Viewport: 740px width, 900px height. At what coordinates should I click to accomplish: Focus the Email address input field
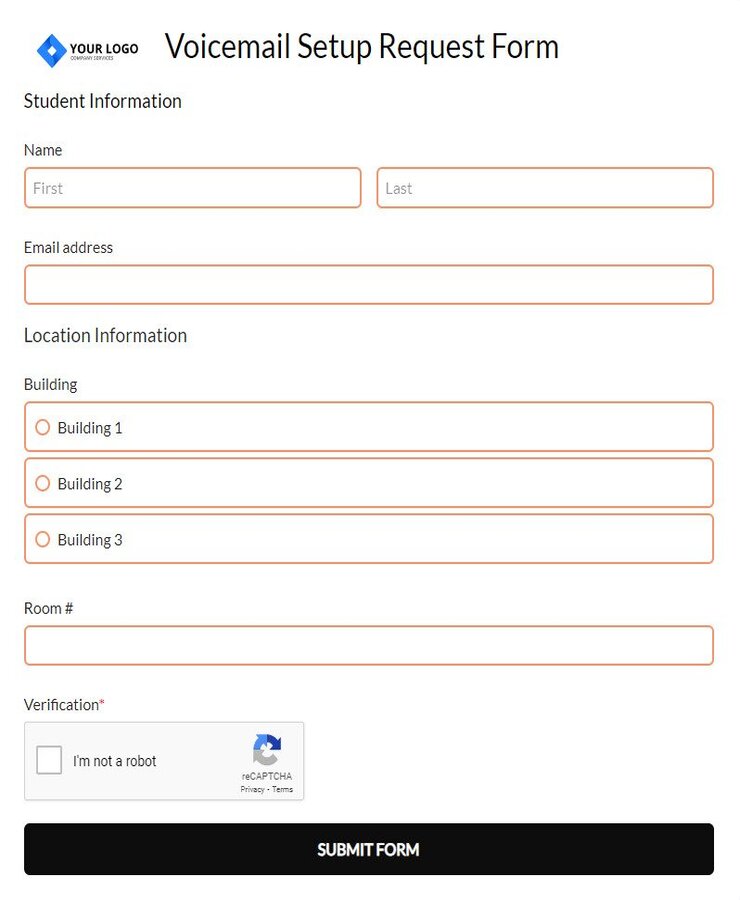click(x=369, y=284)
